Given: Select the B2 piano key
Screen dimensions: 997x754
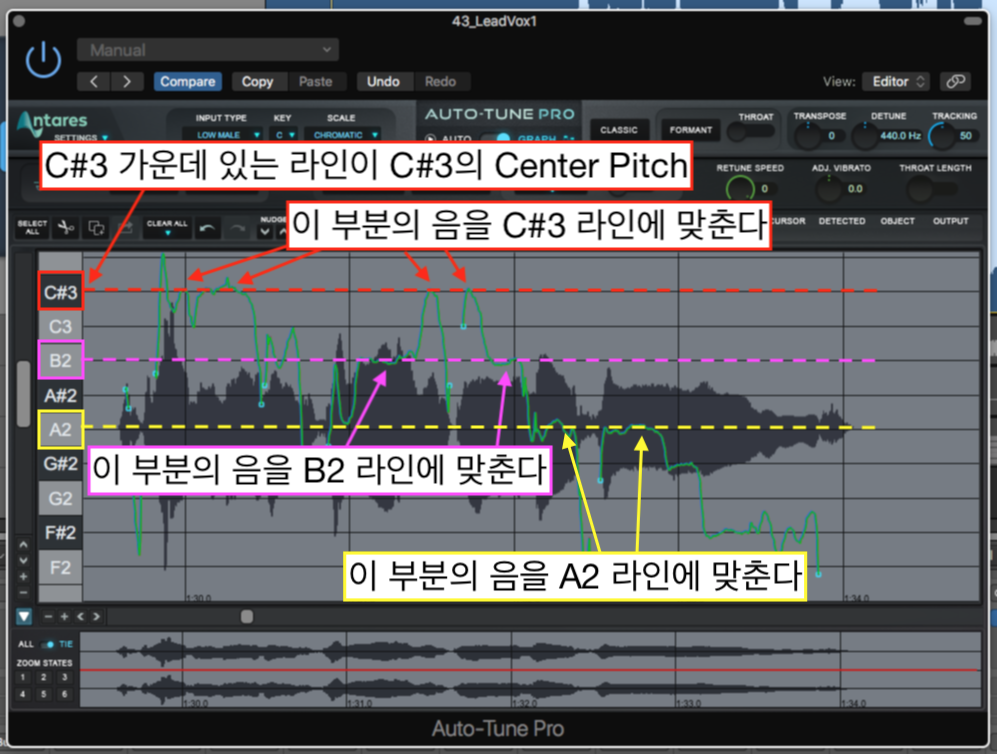Looking at the screenshot, I should [x=60, y=360].
